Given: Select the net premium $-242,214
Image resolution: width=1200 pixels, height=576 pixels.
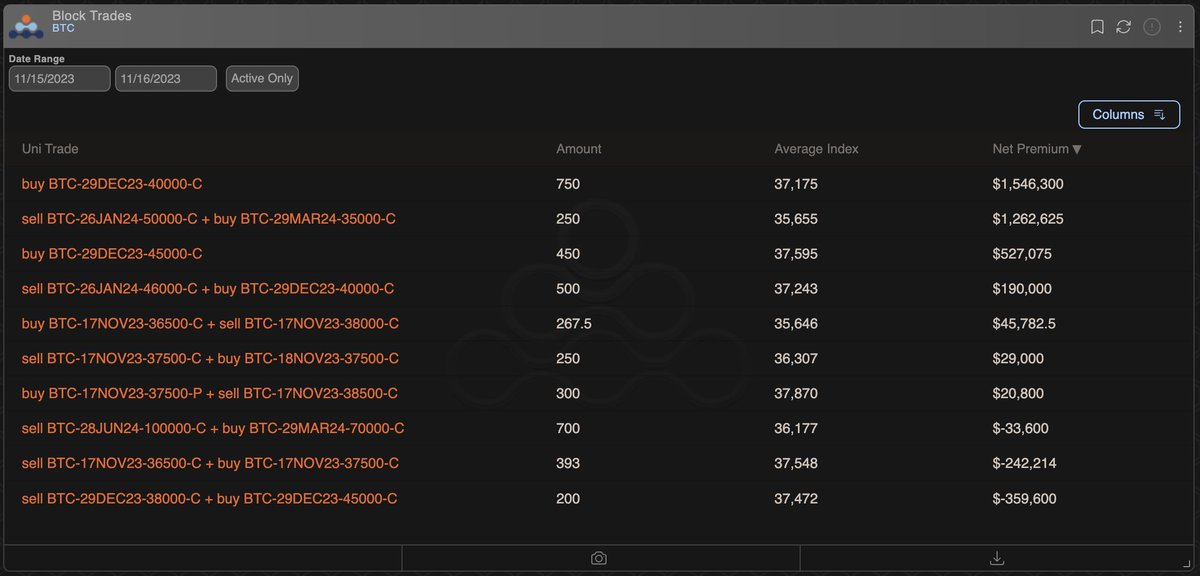Looking at the screenshot, I should pyautogui.click(x=1024, y=463).
